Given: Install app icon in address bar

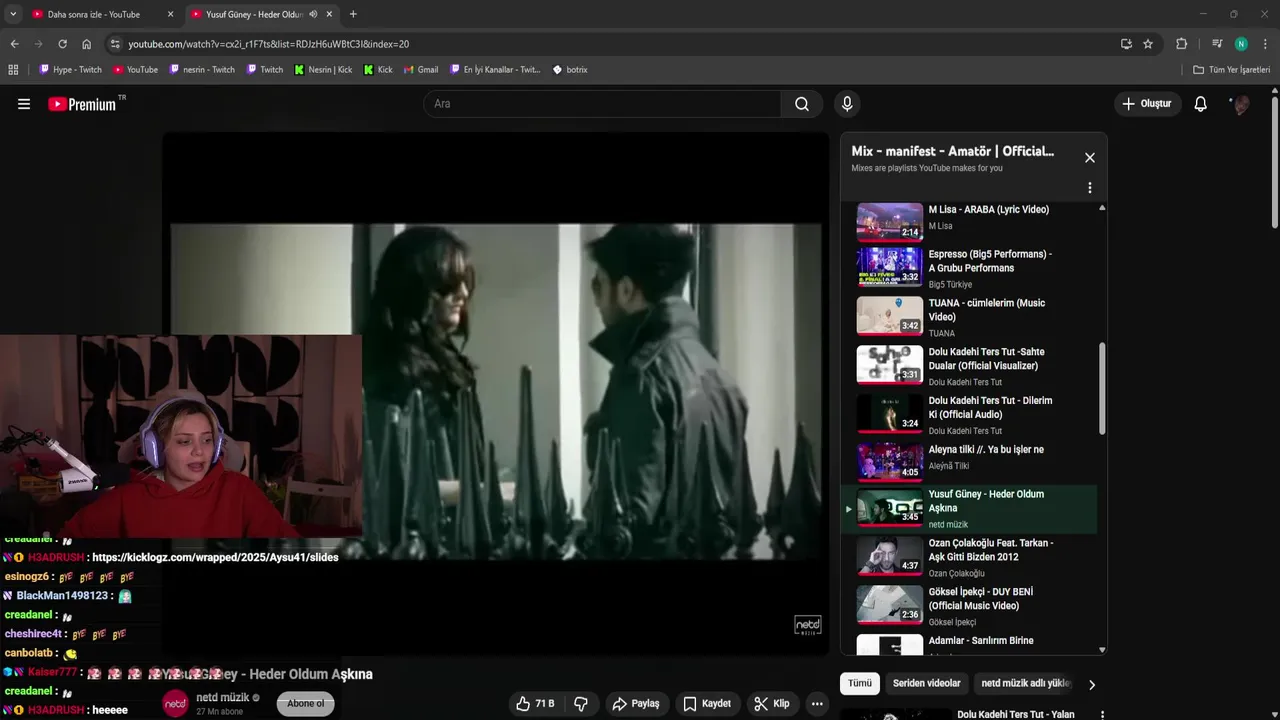Looking at the screenshot, I should [1126, 44].
